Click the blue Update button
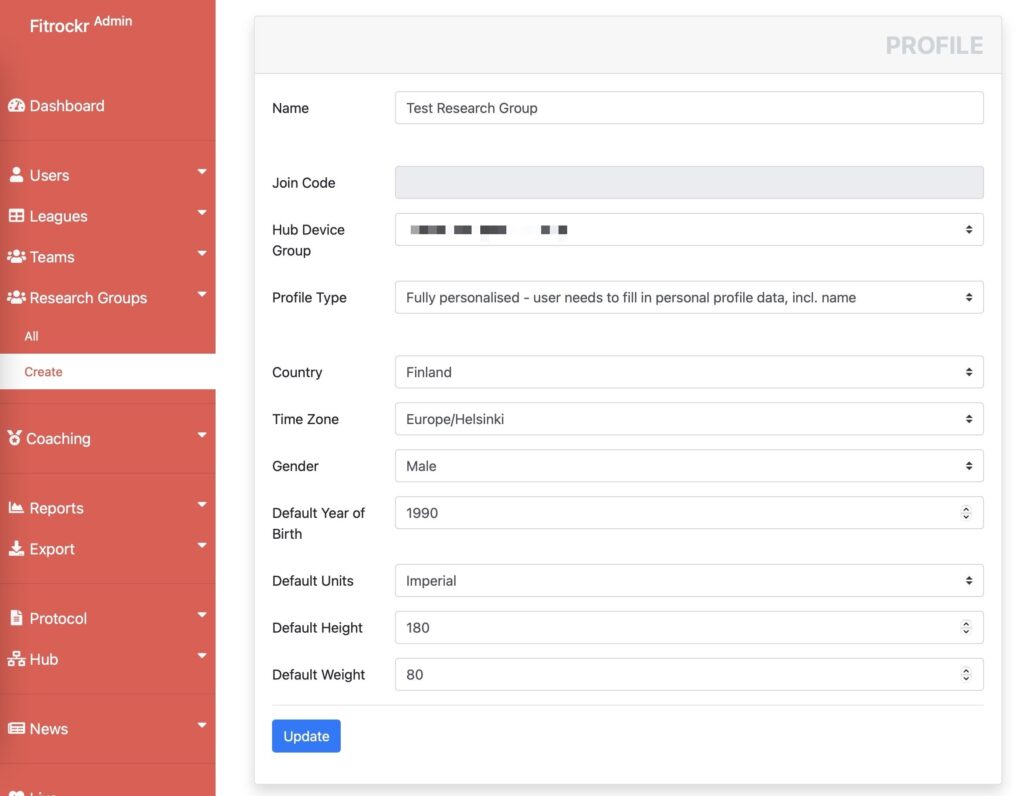The height and width of the screenshot is (796, 1024). coord(306,736)
